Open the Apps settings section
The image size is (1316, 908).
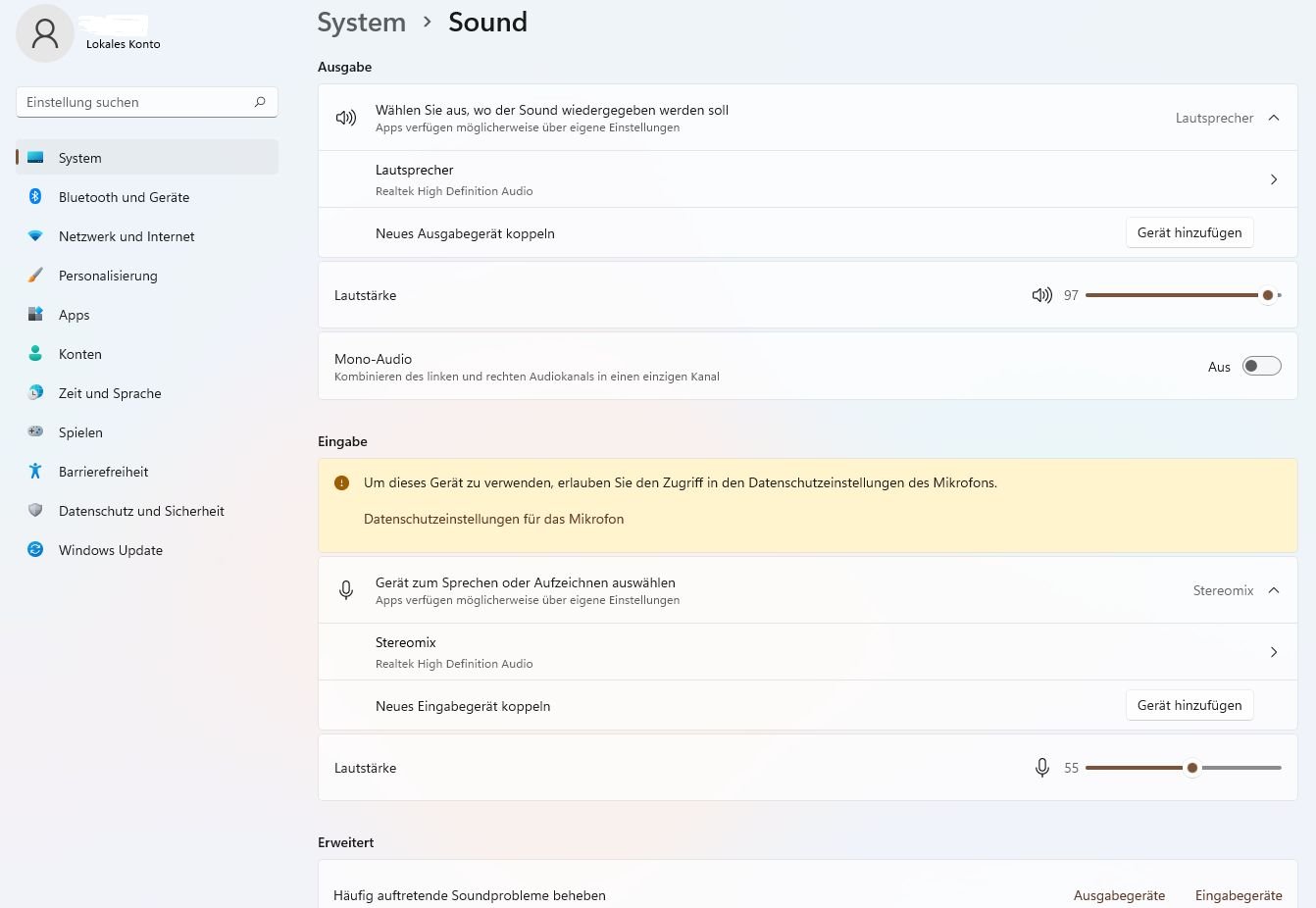click(75, 315)
